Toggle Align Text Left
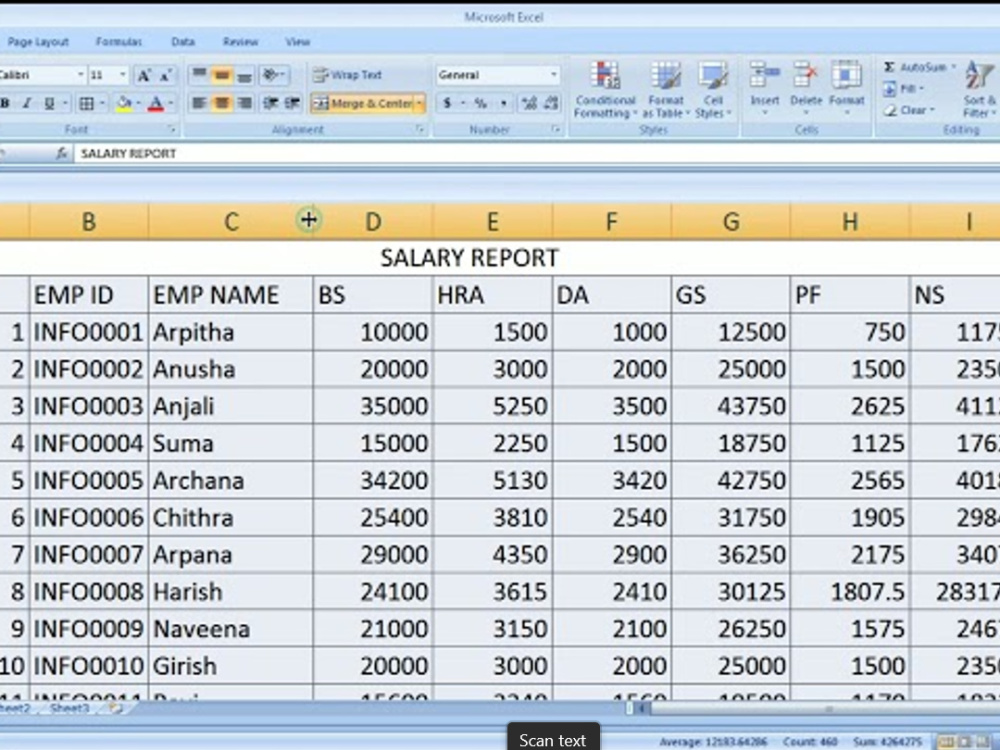 (x=199, y=103)
